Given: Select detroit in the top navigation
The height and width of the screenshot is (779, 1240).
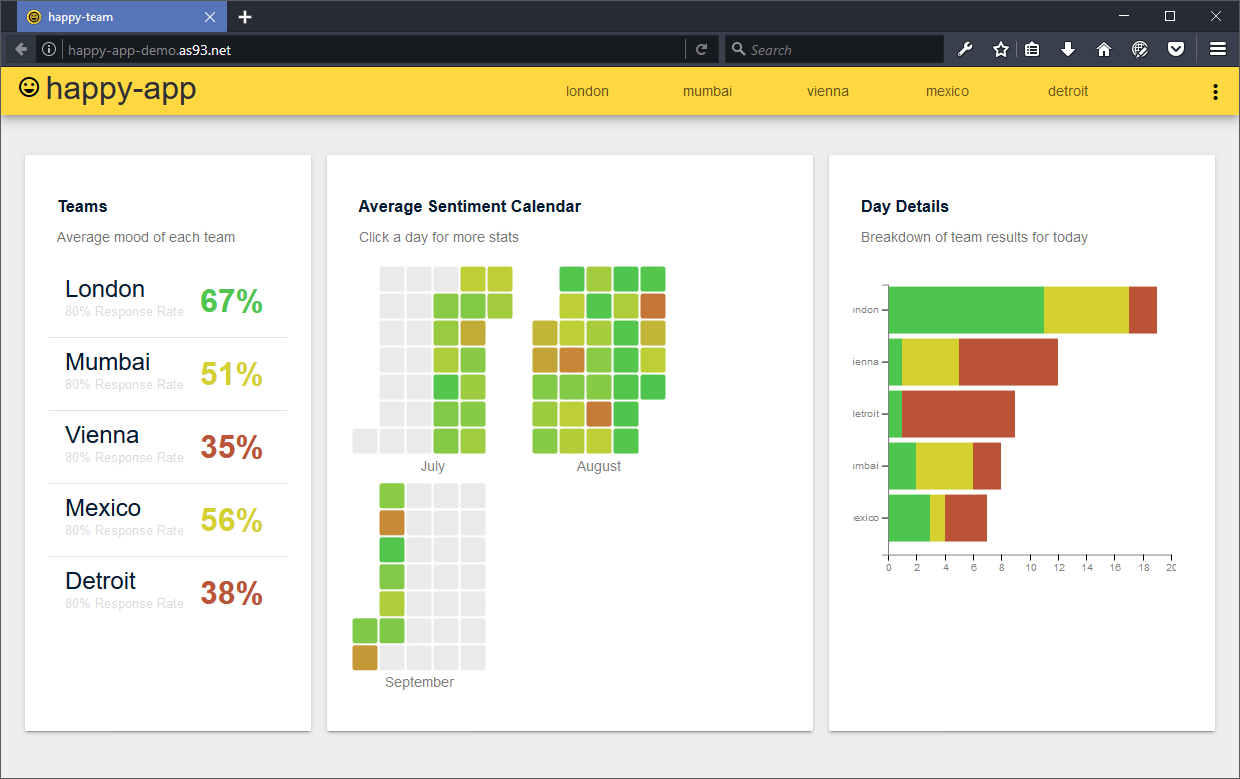Looking at the screenshot, I should (x=1068, y=91).
